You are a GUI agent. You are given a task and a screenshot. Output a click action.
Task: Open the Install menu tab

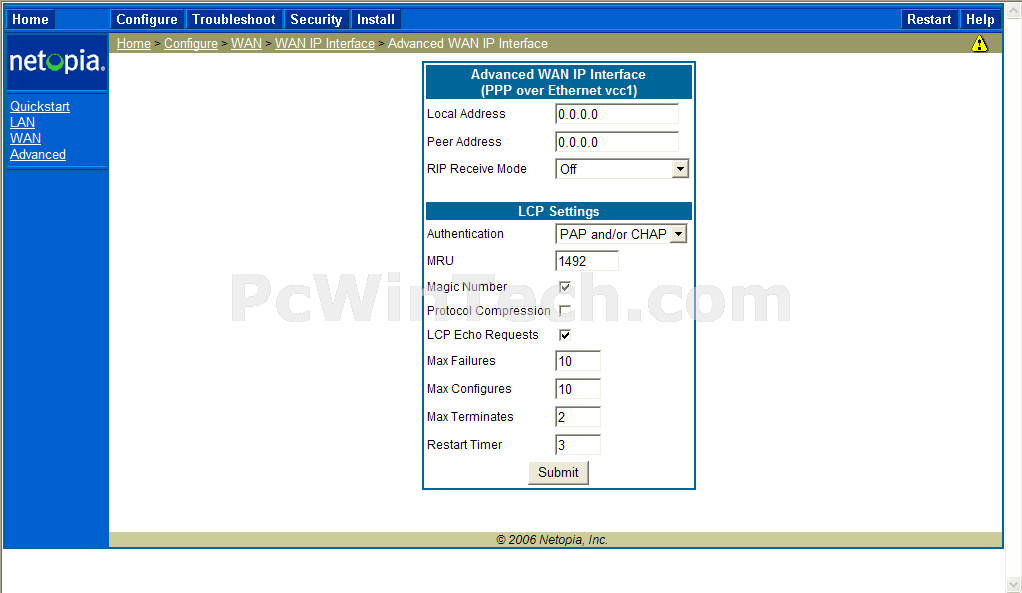point(375,20)
